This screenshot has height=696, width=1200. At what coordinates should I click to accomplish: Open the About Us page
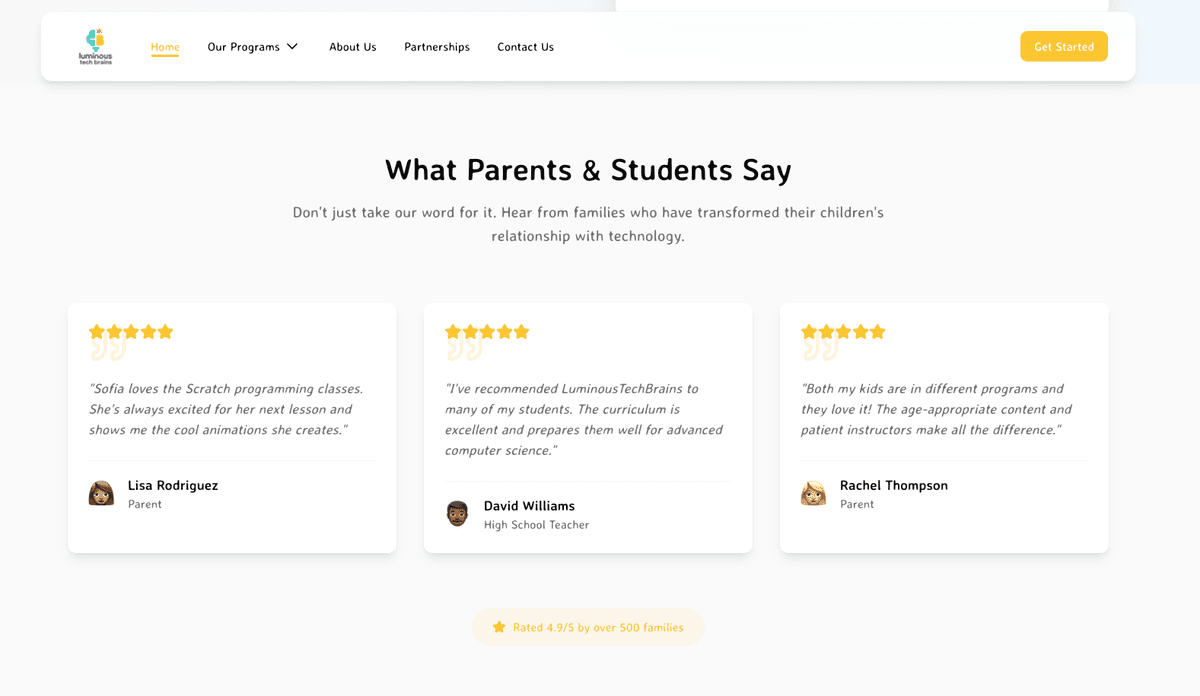pyautogui.click(x=353, y=47)
